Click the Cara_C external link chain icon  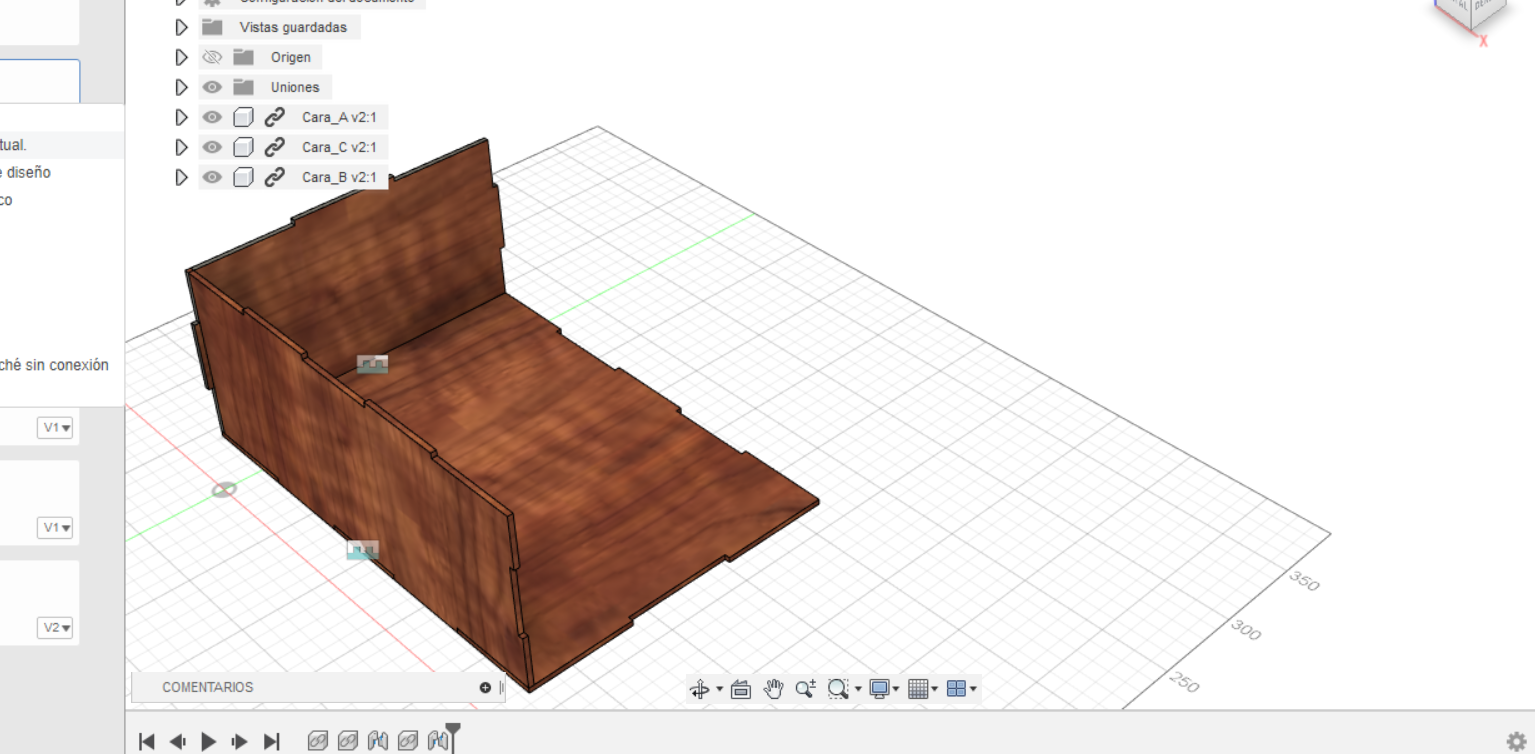click(x=275, y=147)
